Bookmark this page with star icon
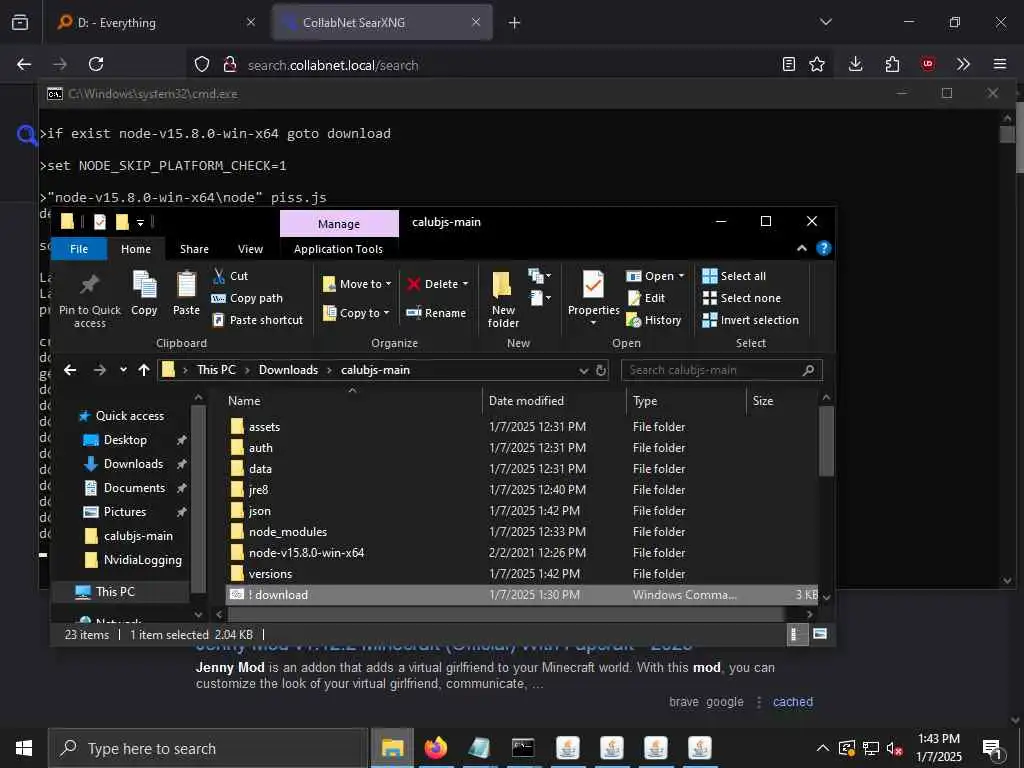Viewport: 1024px width, 768px height. (x=817, y=64)
